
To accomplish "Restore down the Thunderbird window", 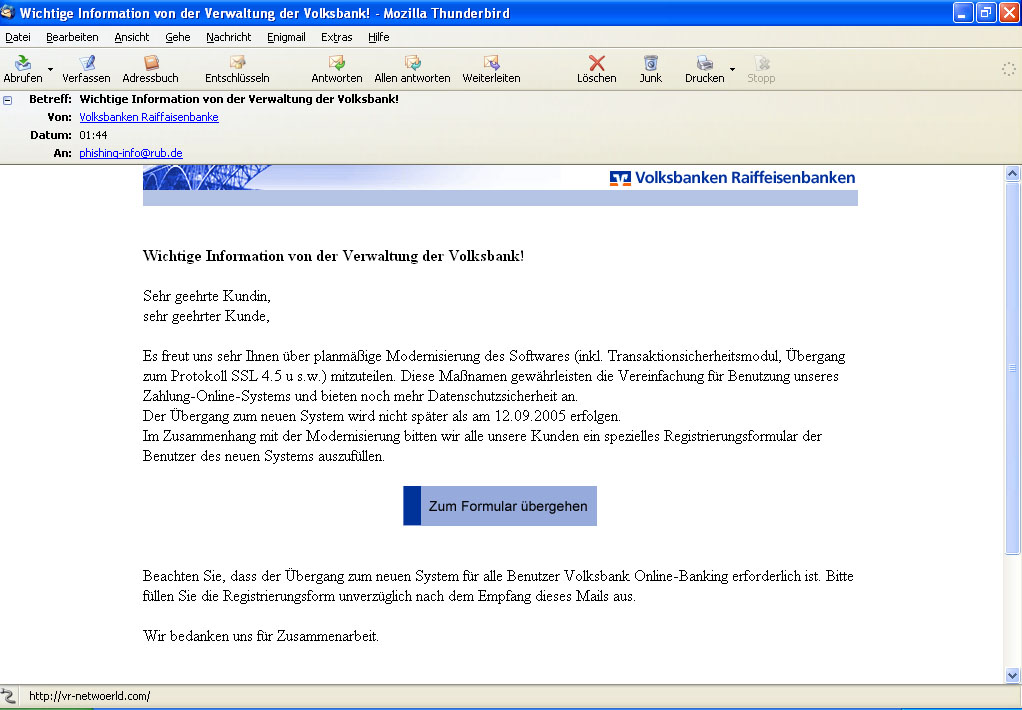I will (x=986, y=12).
